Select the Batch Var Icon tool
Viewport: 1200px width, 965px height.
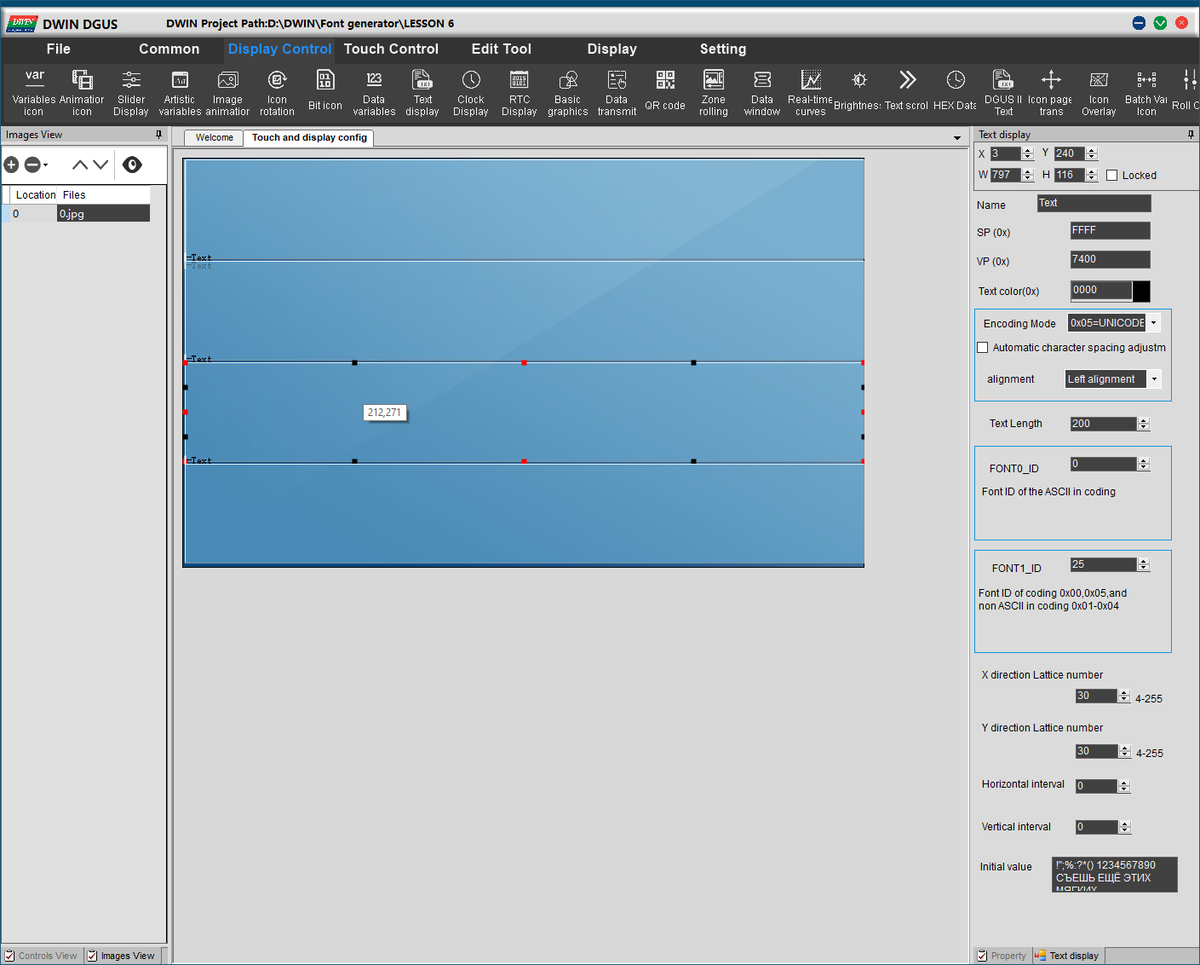coord(1147,92)
